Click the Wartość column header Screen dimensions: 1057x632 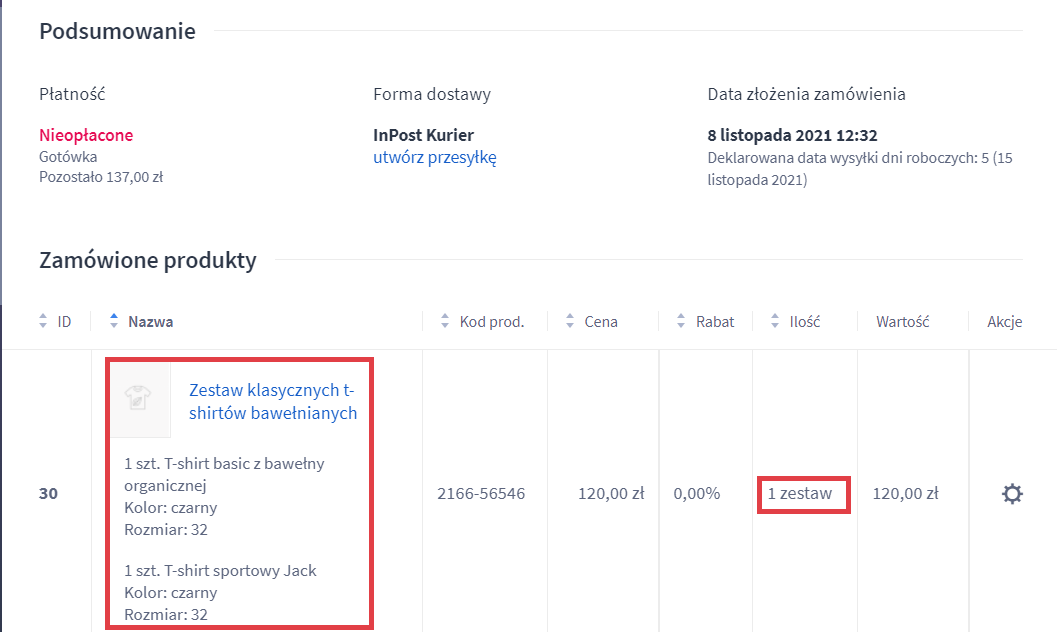(903, 322)
